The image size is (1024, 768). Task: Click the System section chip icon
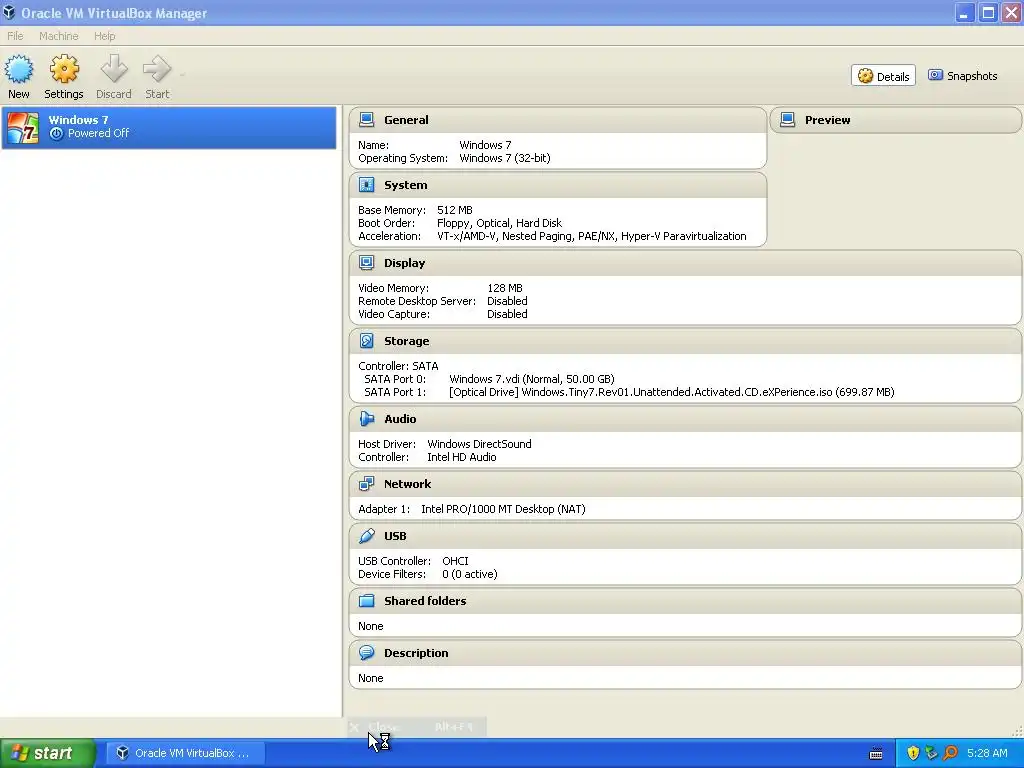pyautogui.click(x=366, y=185)
